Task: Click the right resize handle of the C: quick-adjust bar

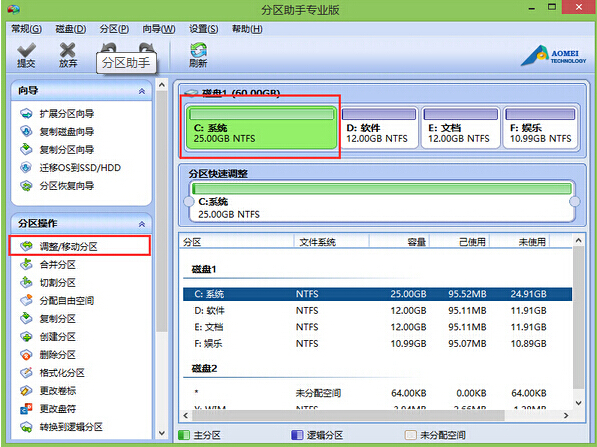Action: pos(575,201)
